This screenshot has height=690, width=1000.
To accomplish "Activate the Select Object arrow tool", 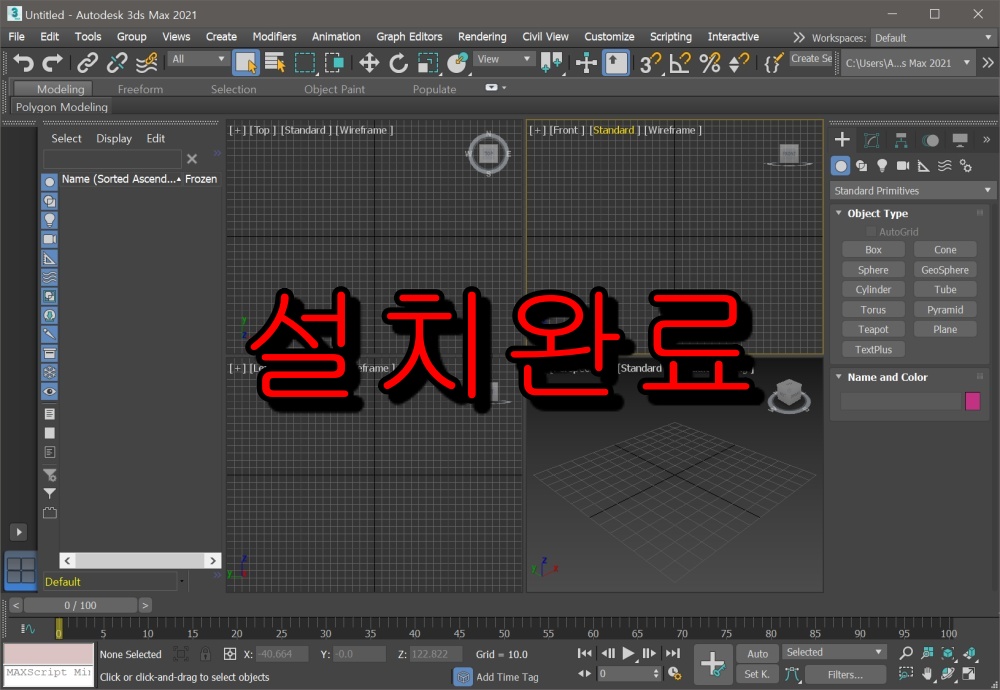I will coord(243,62).
